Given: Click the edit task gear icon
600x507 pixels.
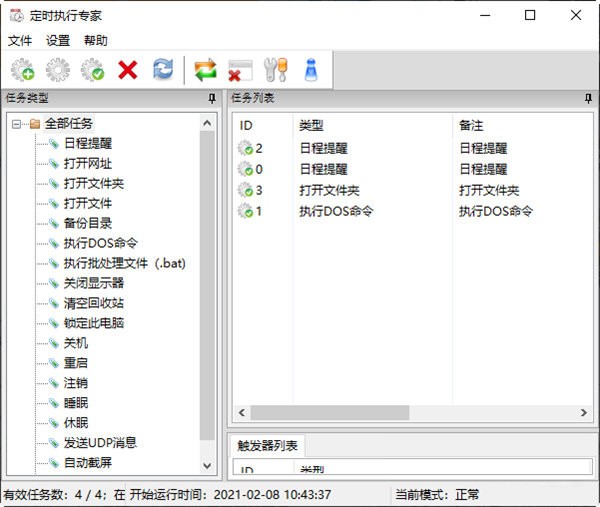Looking at the screenshot, I should point(57,69).
